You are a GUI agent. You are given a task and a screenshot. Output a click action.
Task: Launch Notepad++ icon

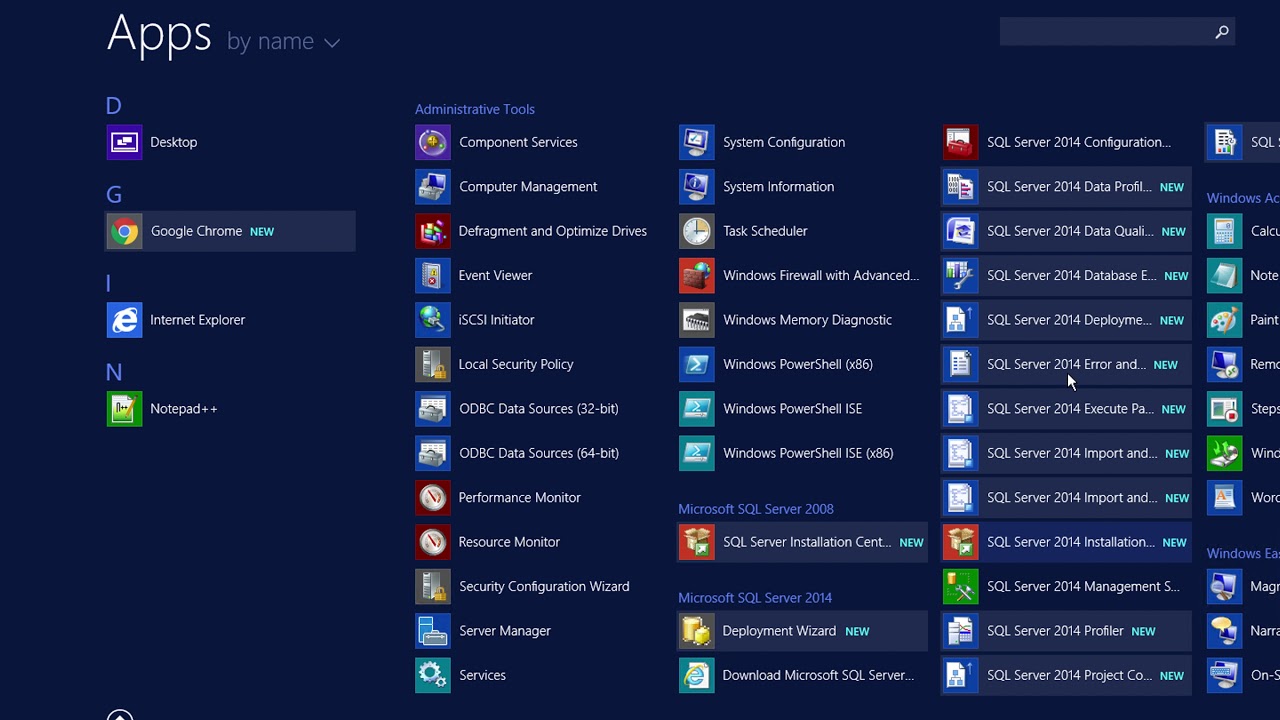(124, 409)
